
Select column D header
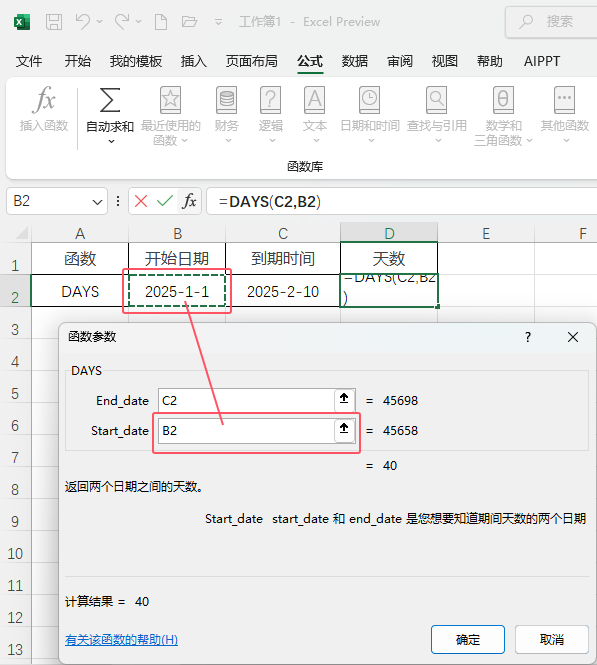pyautogui.click(x=389, y=233)
